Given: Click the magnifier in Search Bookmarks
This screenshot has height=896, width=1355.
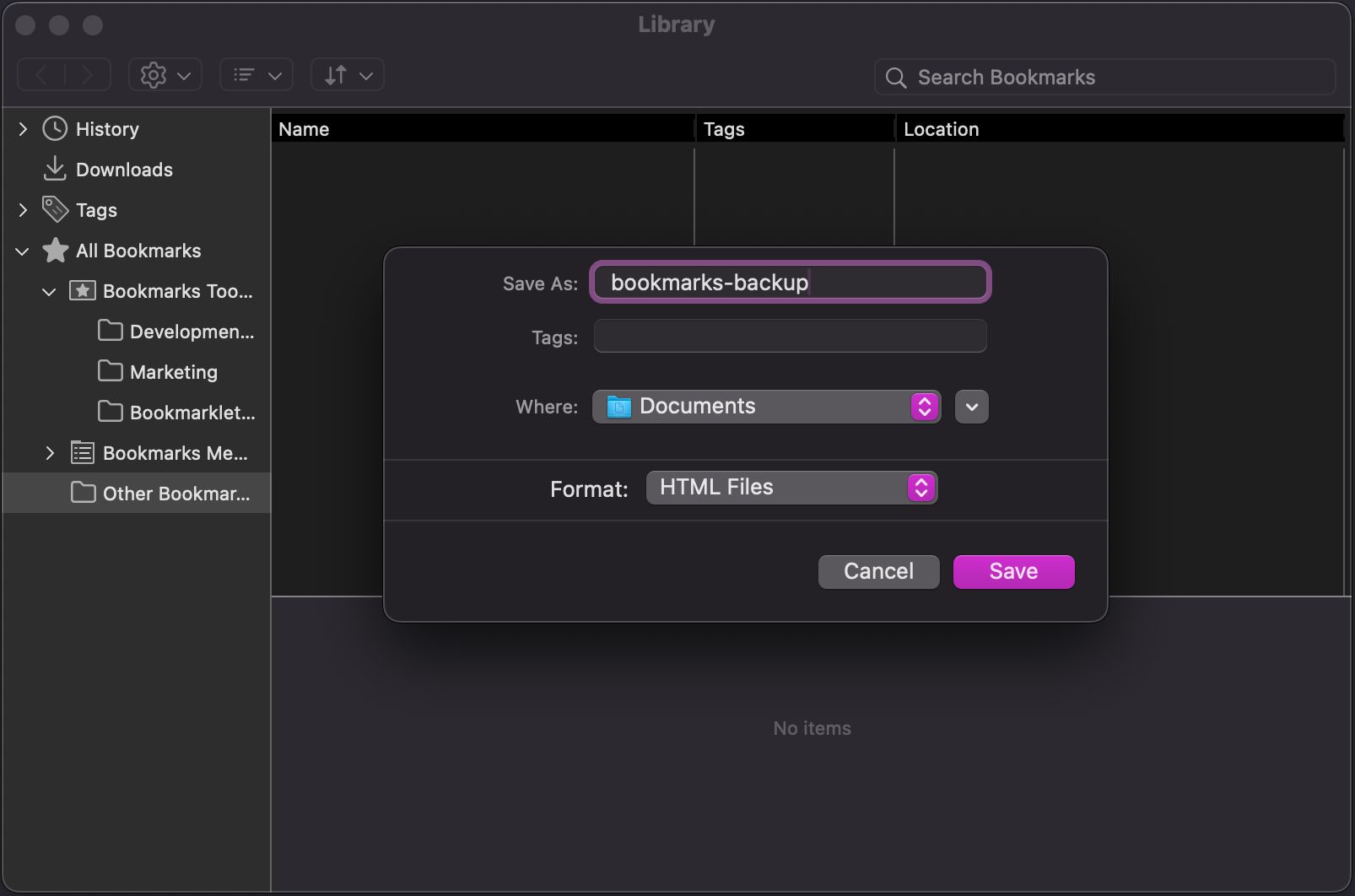Looking at the screenshot, I should [x=896, y=77].
